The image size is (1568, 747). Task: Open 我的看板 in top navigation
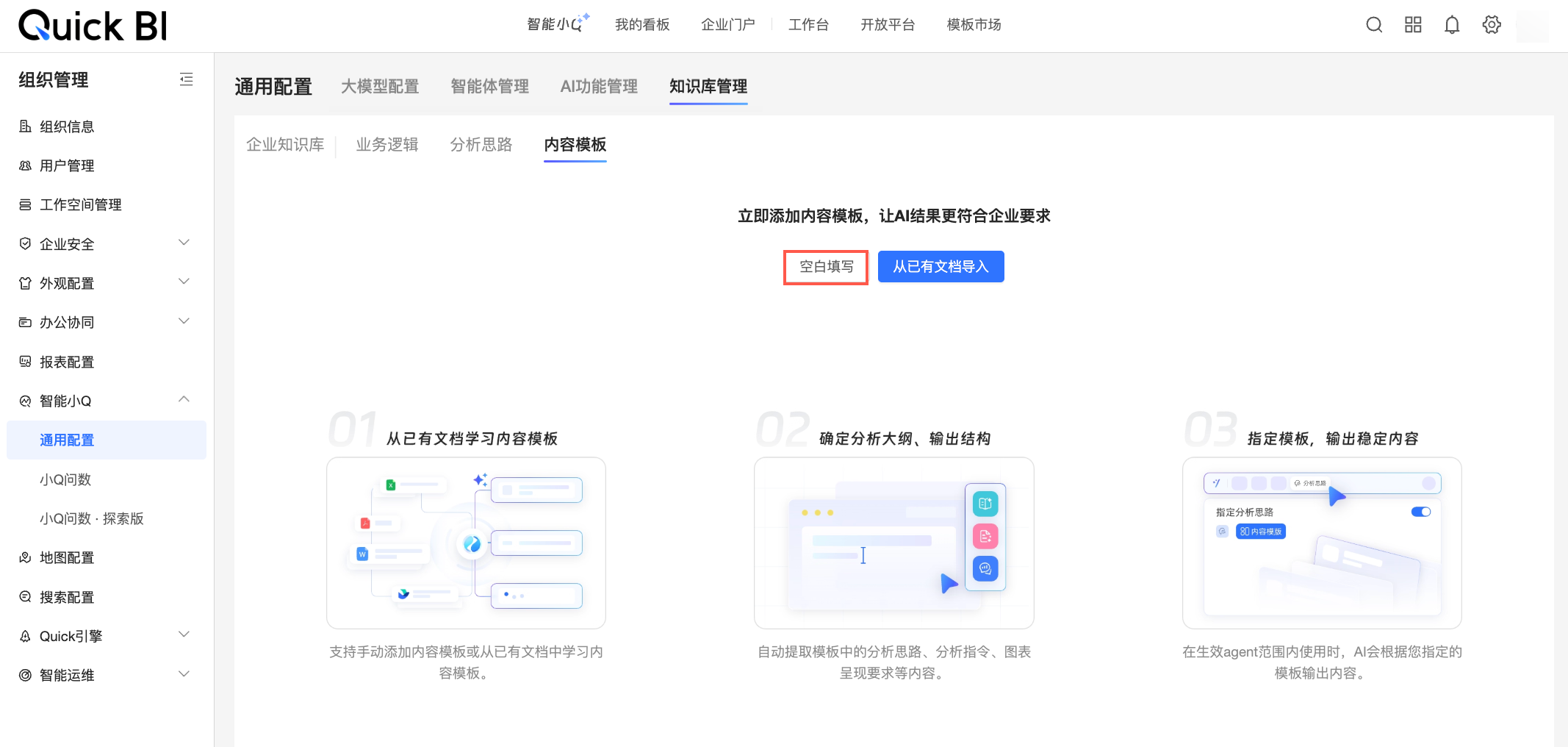[642, 25]
